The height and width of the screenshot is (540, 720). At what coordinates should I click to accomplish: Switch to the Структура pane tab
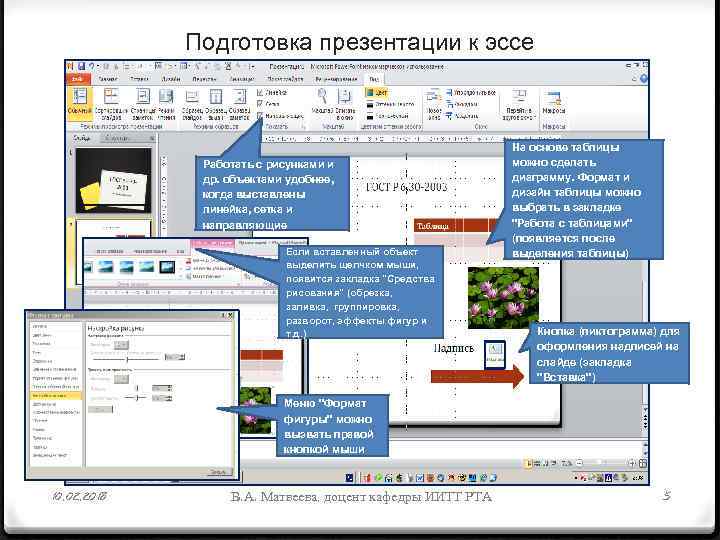[116, 138]
